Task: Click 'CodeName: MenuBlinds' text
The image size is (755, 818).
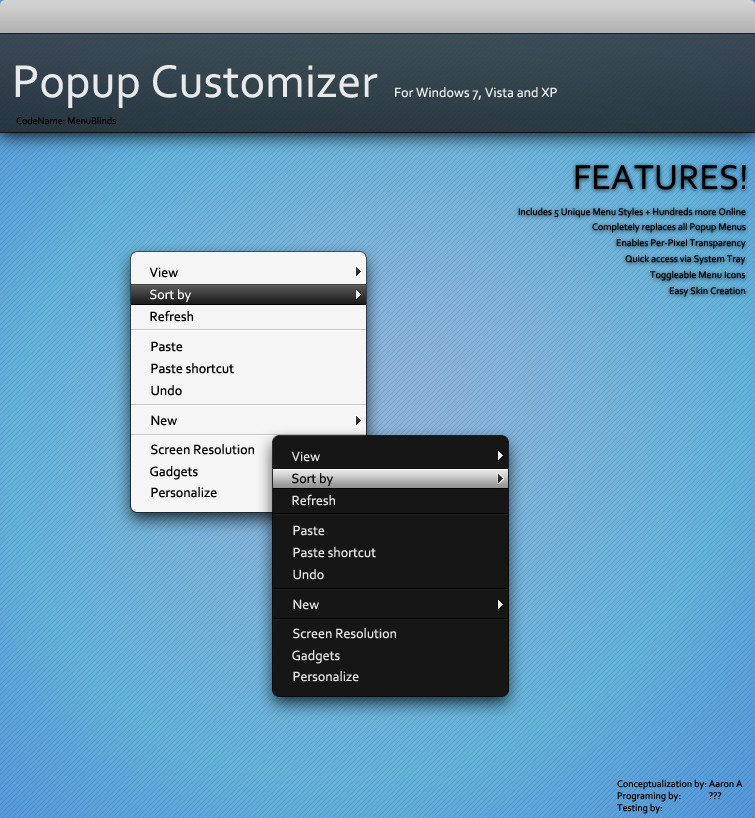Action: 66,121
